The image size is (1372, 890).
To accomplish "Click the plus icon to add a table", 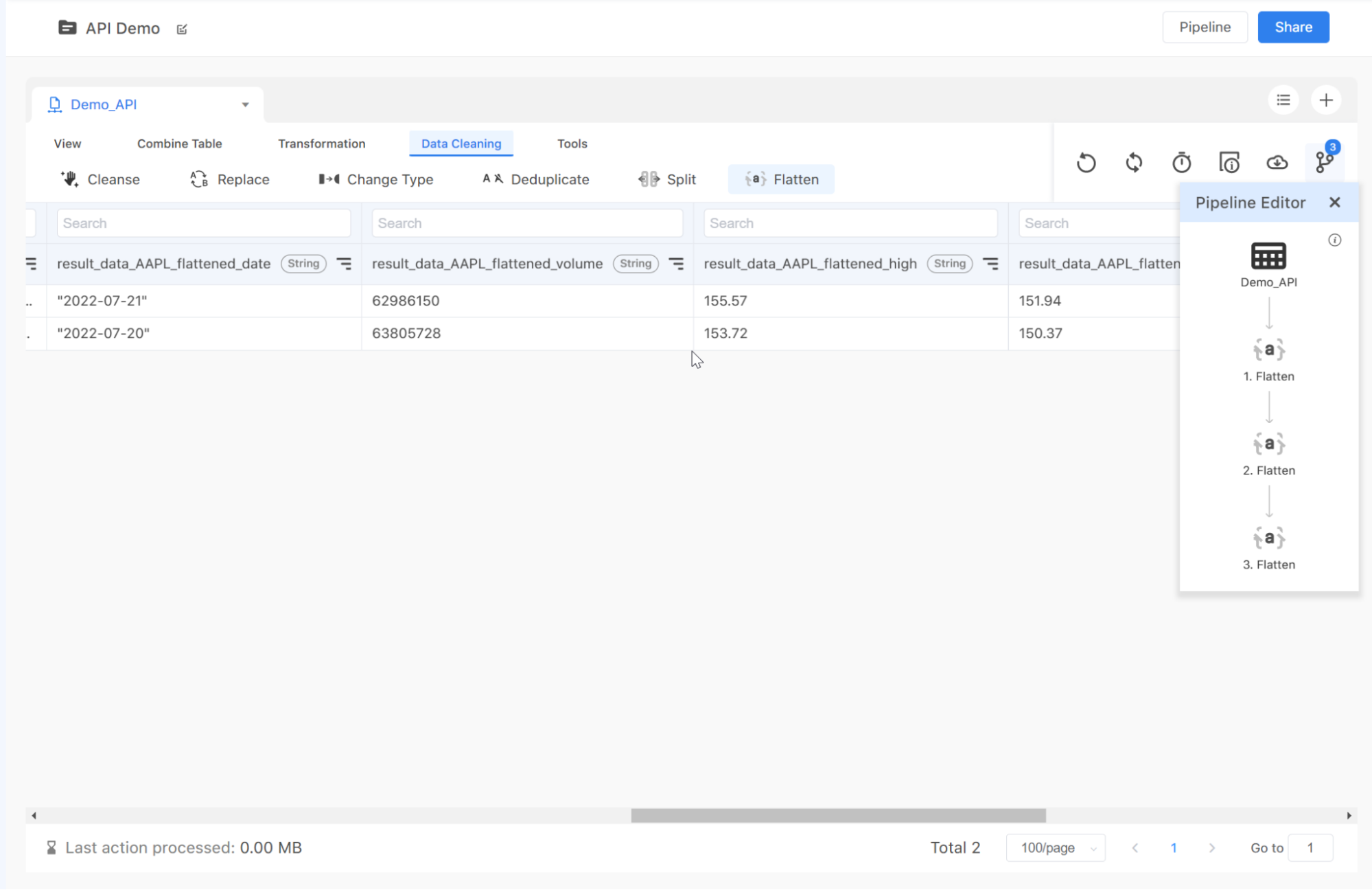I will click(x=1326, y=100).
